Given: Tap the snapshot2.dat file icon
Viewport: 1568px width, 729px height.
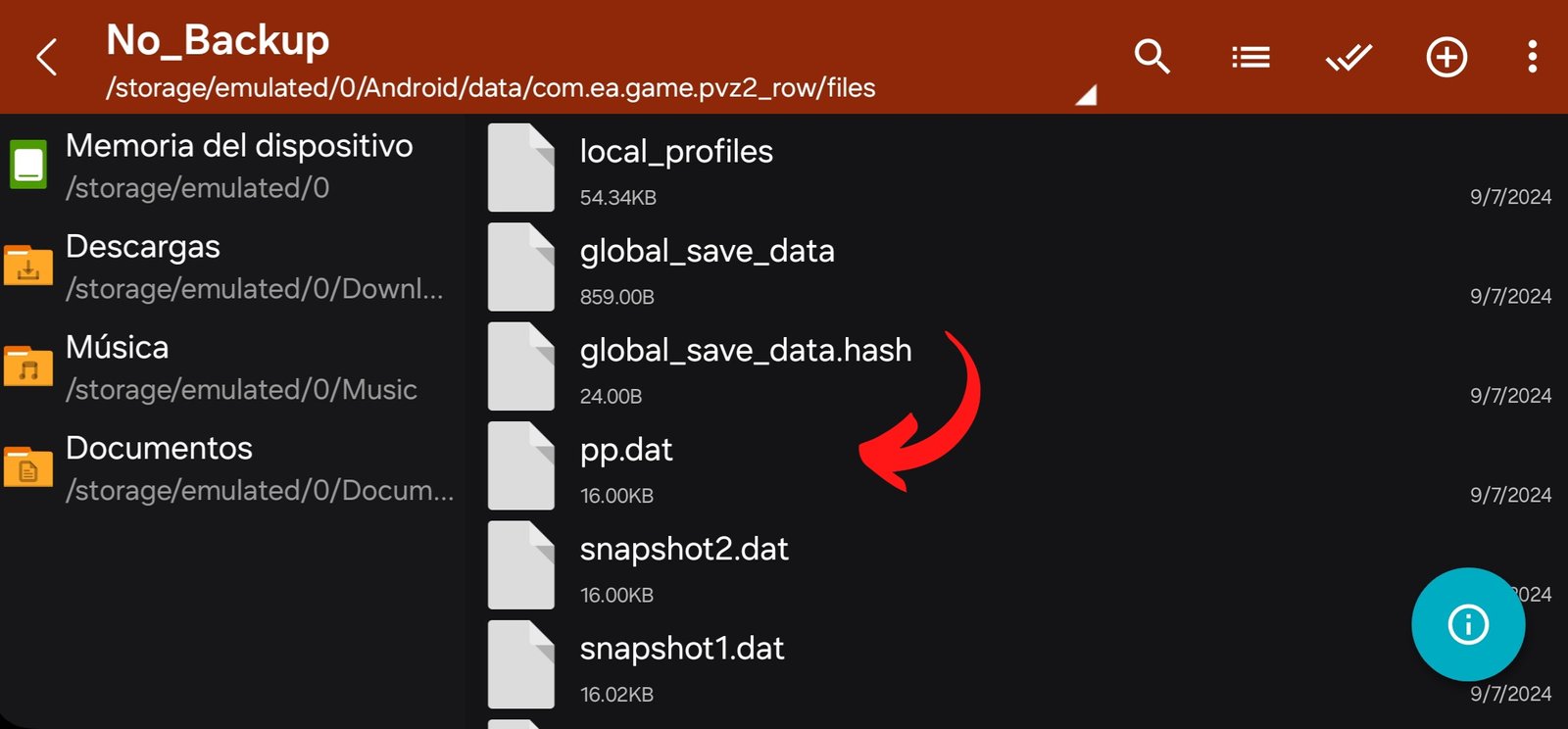Looking at the screenshot, I should pos(521,565).
